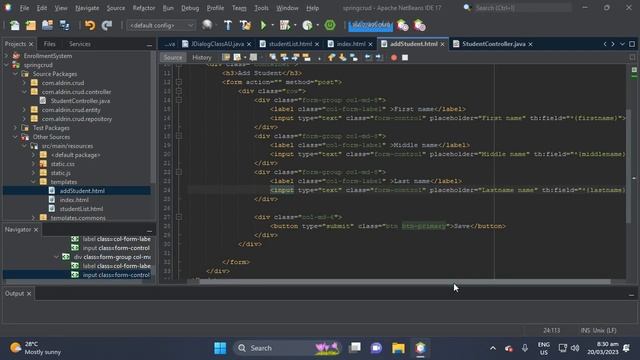640x360 pixels.
Task: Toggle code fold at line 18 div
Action: pos(179,136)
